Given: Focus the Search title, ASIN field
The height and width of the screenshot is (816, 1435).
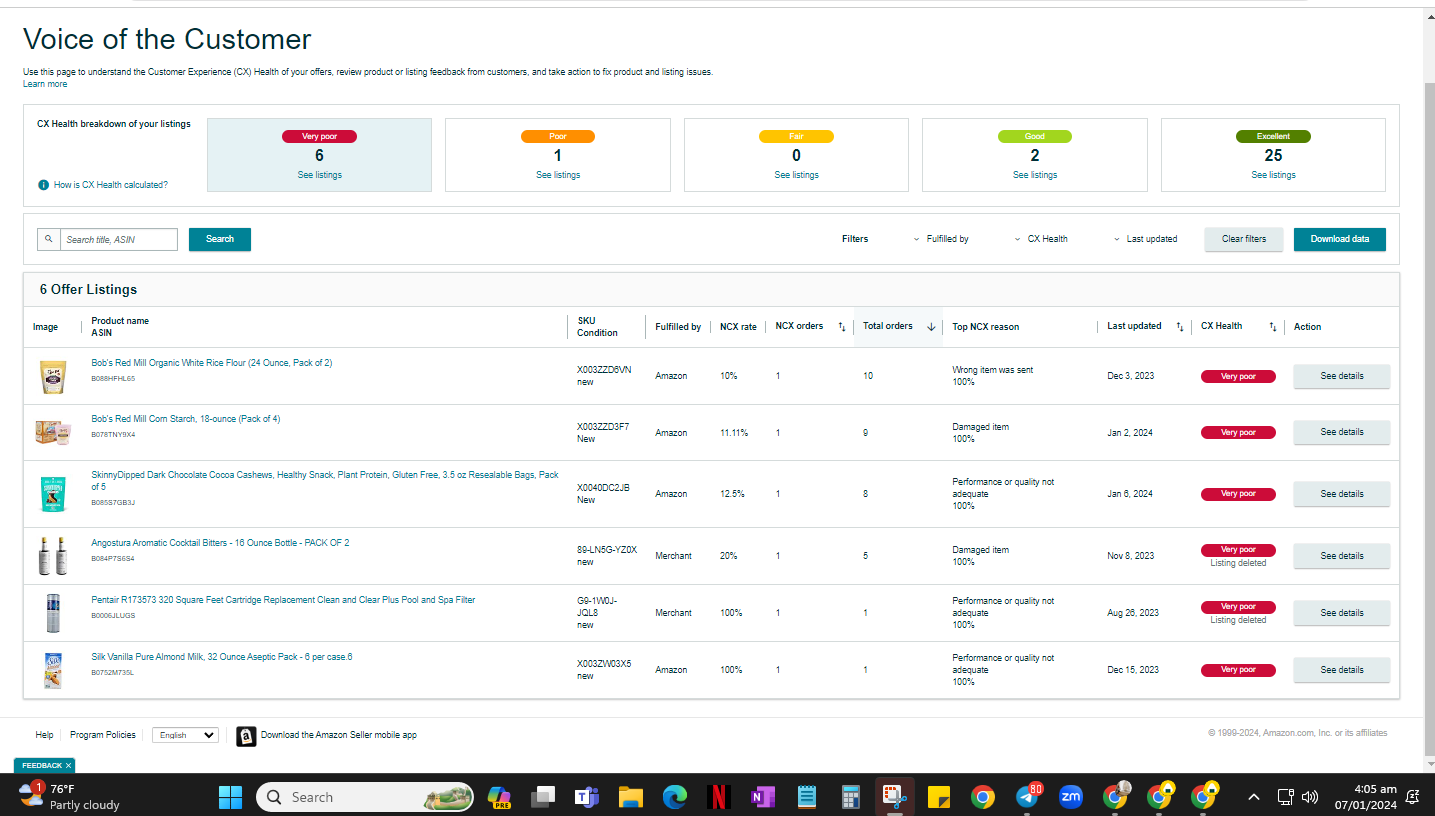Looking at the screenshot, I should (119, 239).
